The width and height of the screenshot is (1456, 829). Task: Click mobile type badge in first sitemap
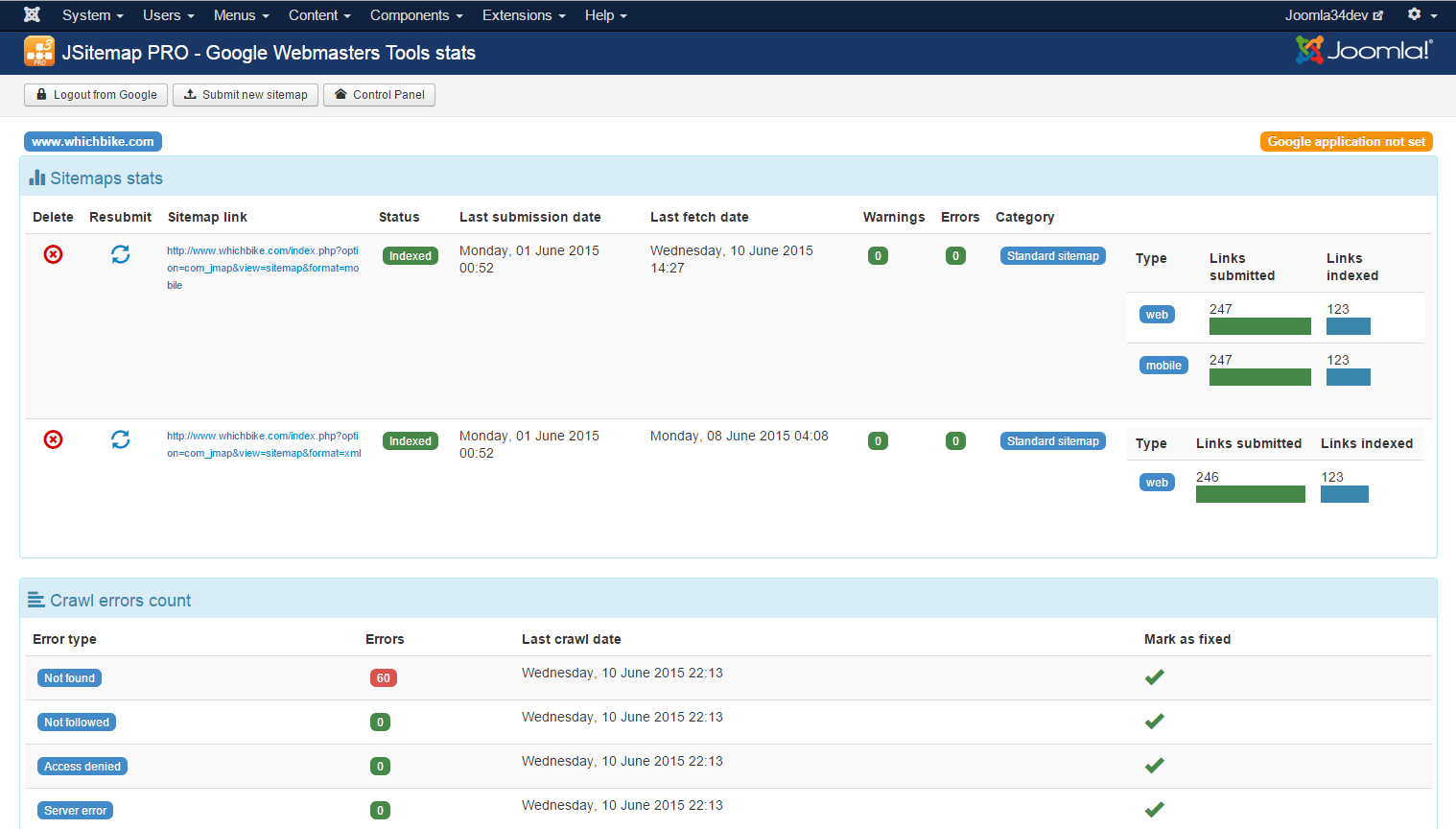[x=1163, y=366]
